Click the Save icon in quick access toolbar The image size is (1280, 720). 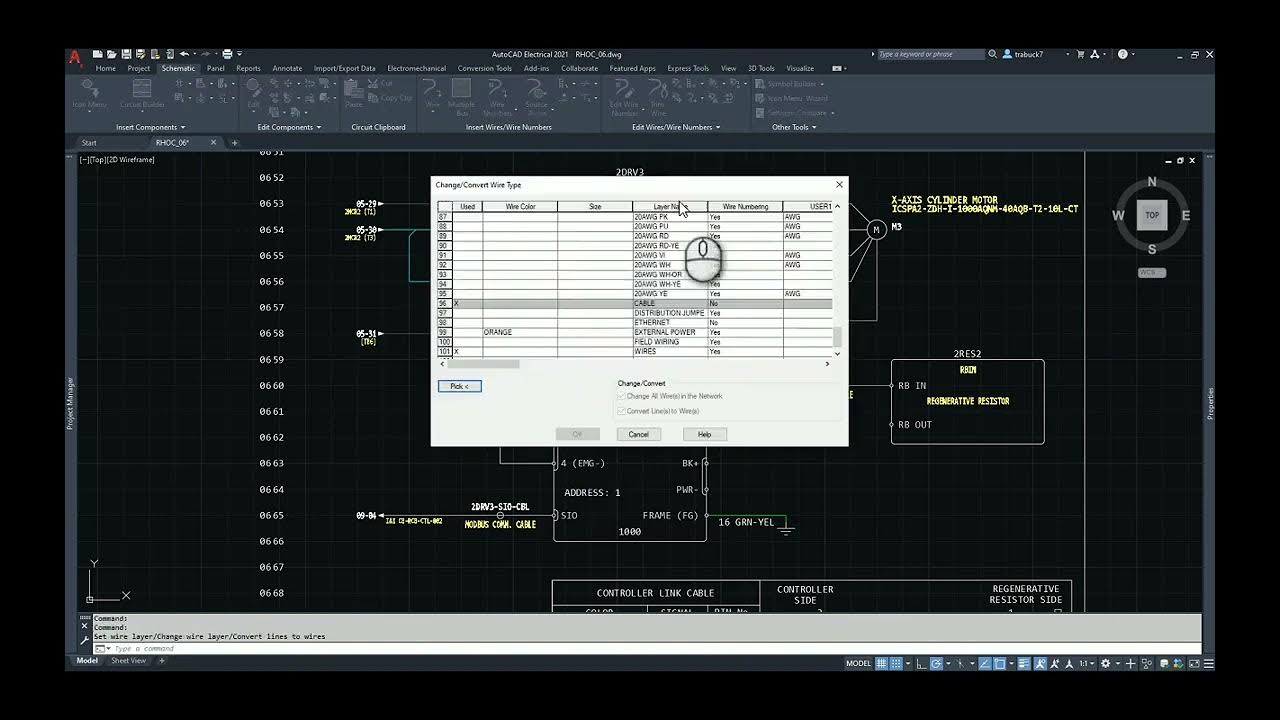127,54
